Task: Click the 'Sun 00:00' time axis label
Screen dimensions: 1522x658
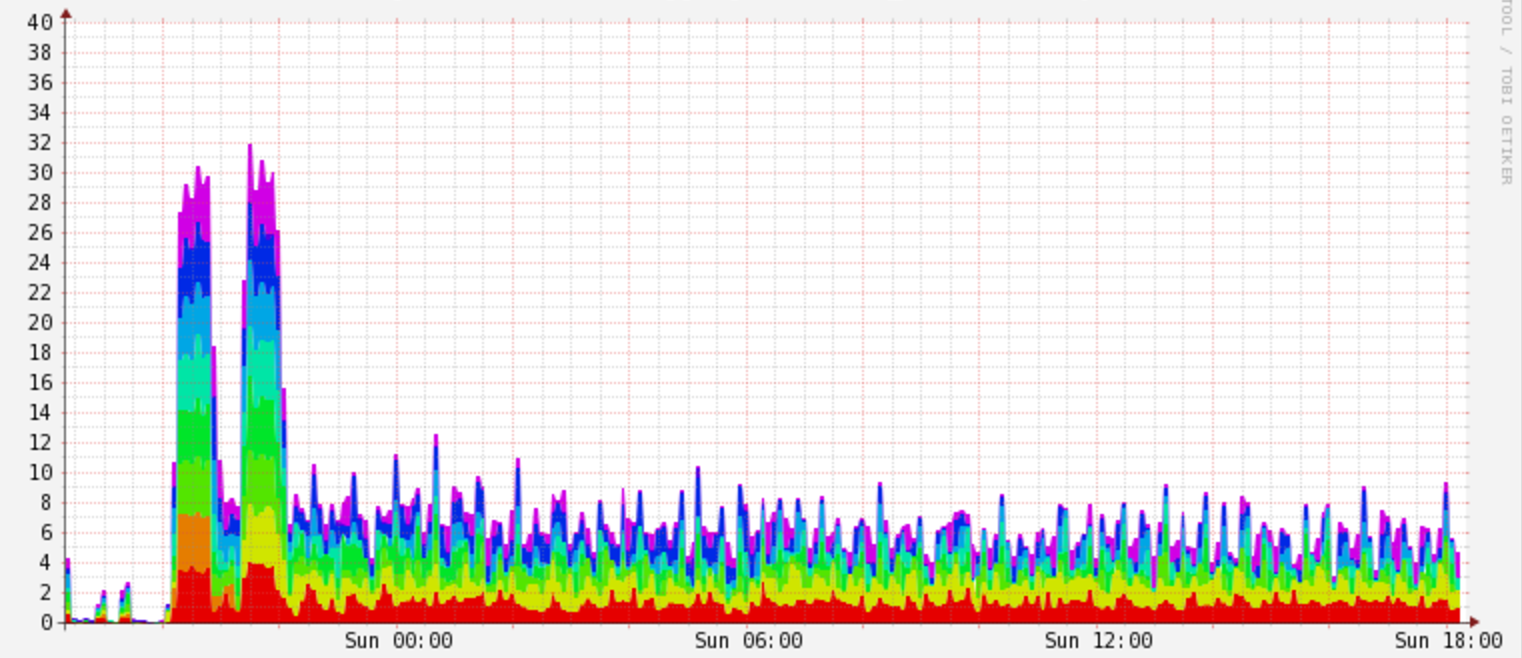Action: 398,641
